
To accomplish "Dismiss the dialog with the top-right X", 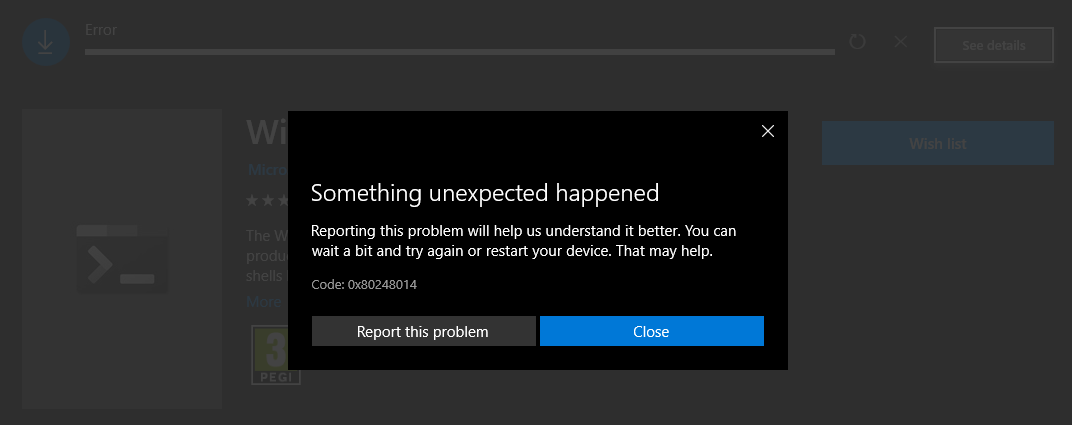I will pos(768,131).
